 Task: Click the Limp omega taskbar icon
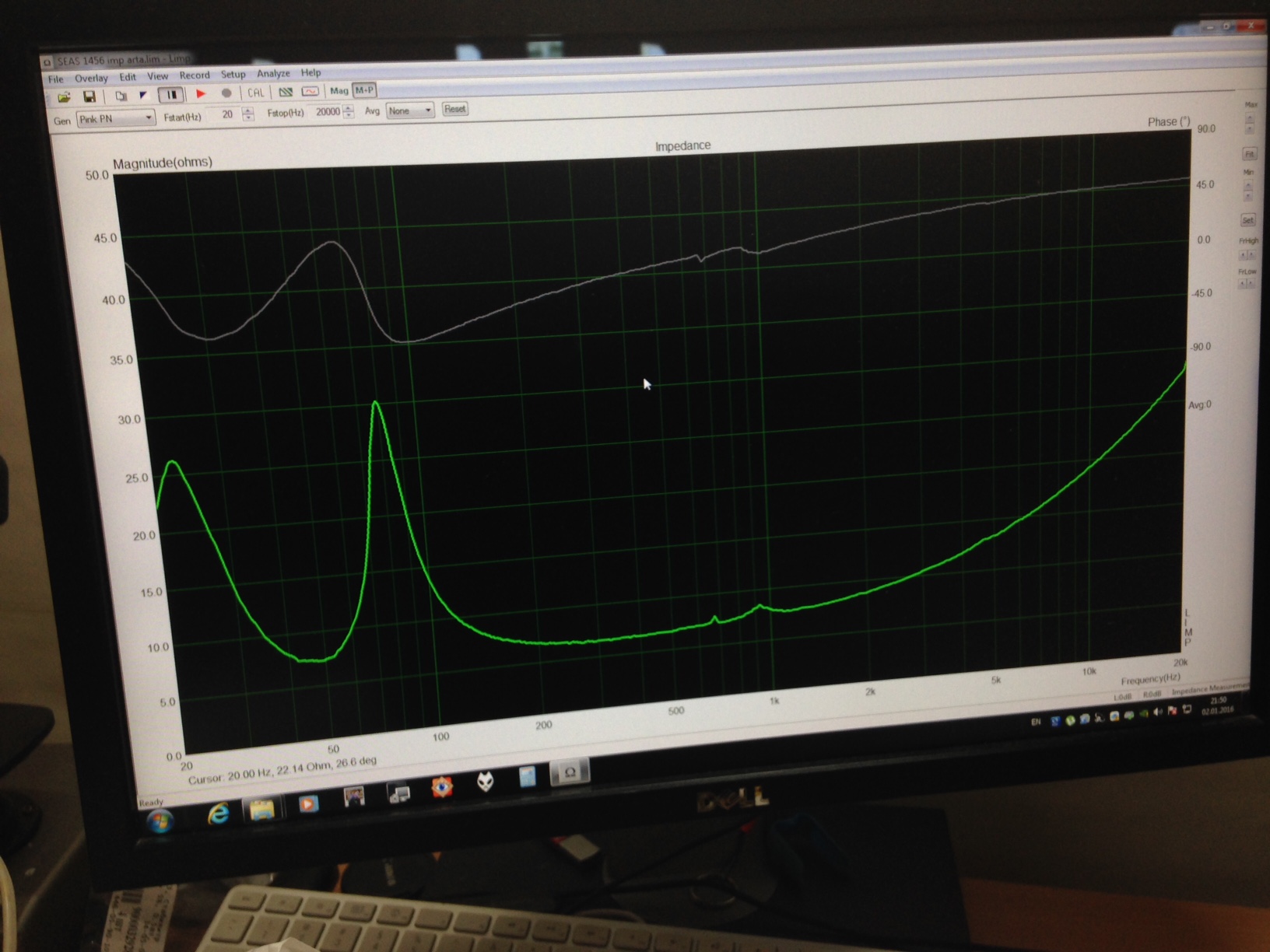pos(570,772)
